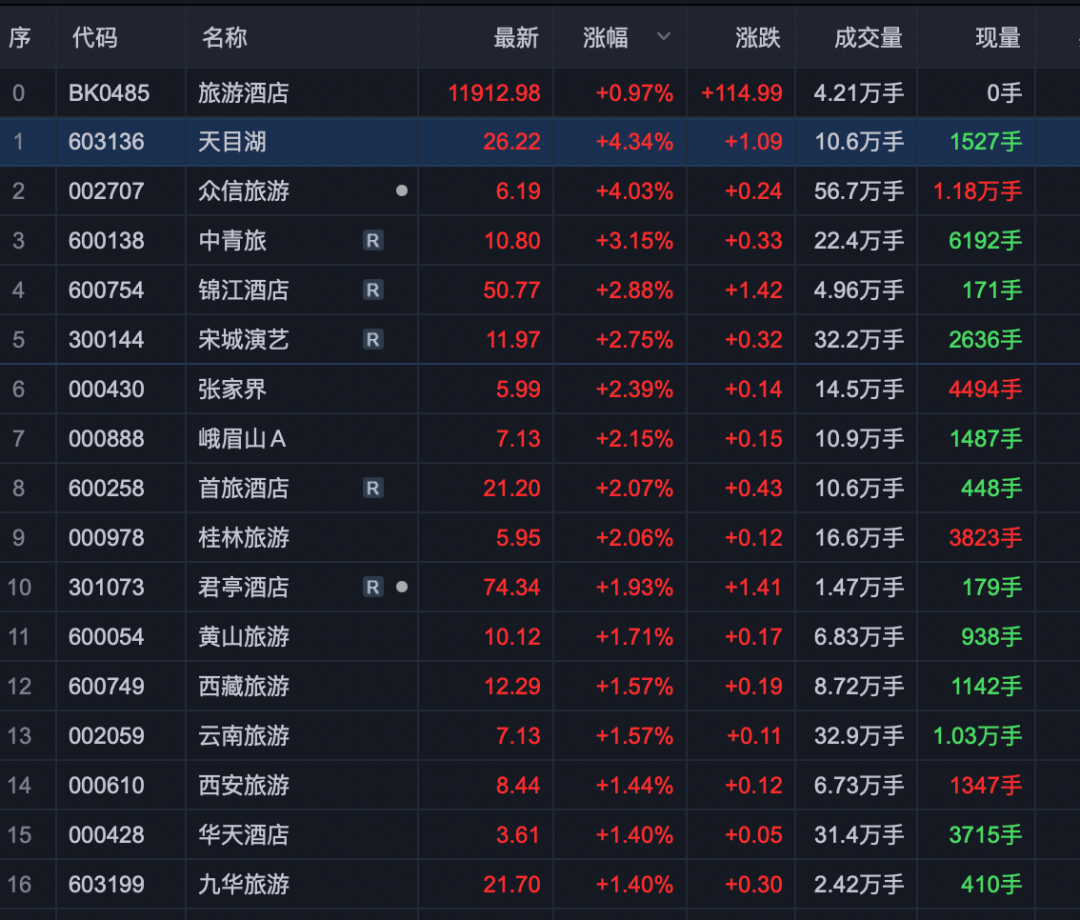
Task: Click the code 000978
Action: click(x=106, y=538)
